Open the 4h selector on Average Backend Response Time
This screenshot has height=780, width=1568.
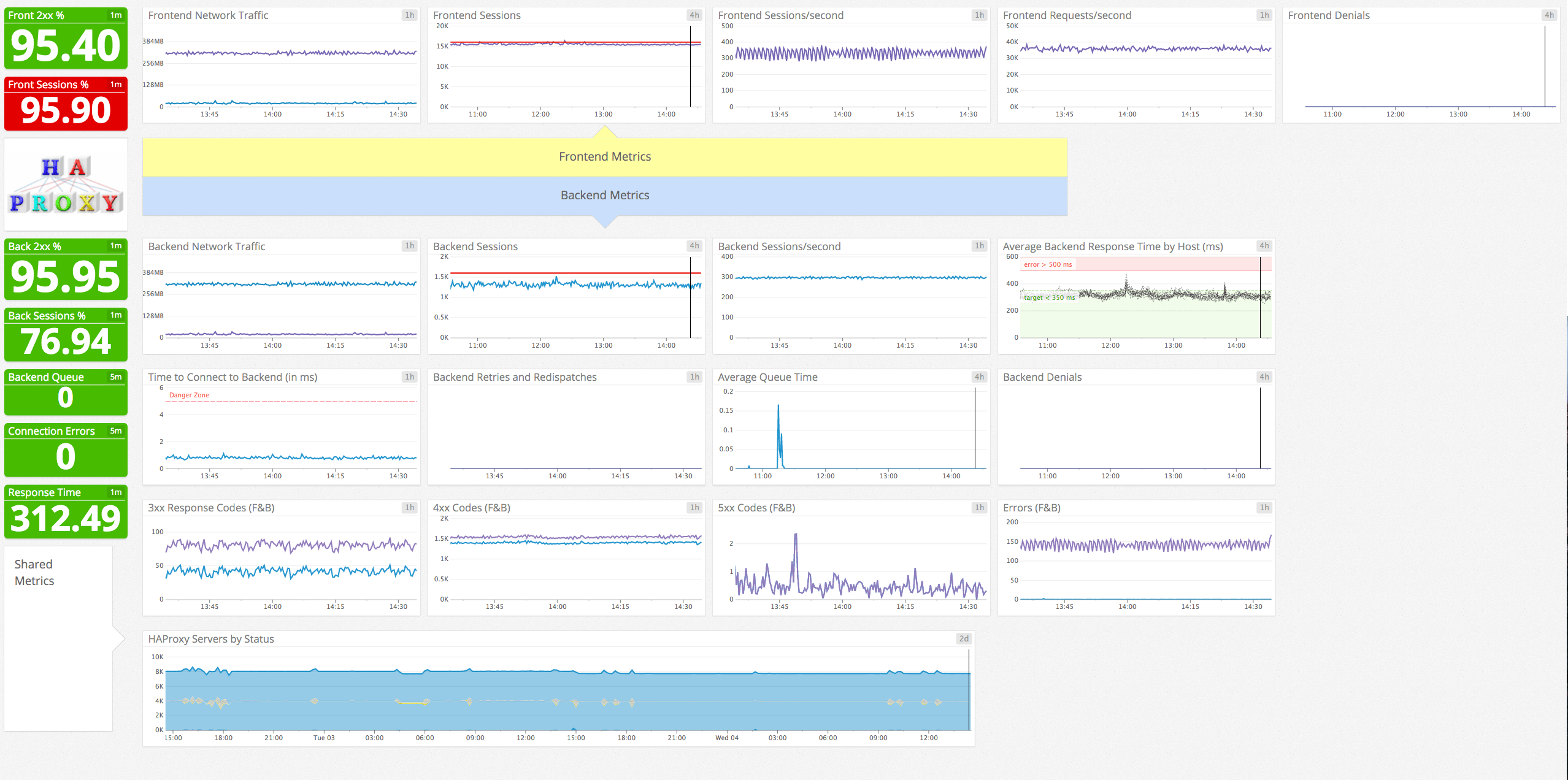pos(1264,246)
